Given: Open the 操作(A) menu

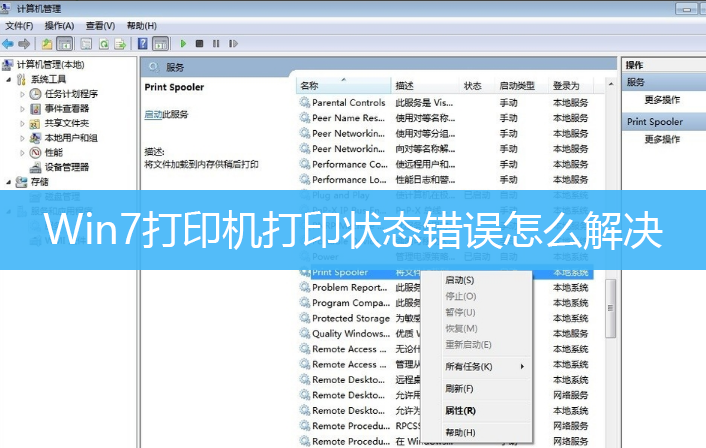Looking at the screenshot, I should [x=59, y=26].
